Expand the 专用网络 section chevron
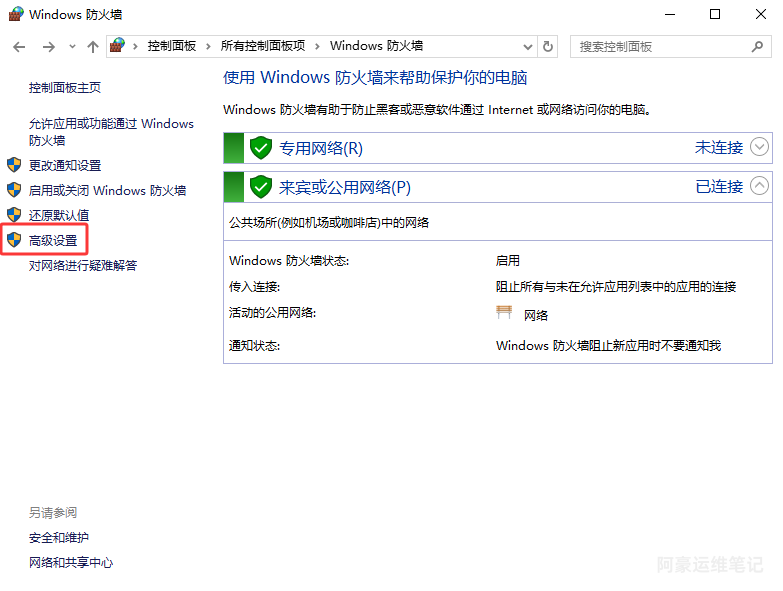Screen dimensions: 783x591 click(x=760, y=147)
